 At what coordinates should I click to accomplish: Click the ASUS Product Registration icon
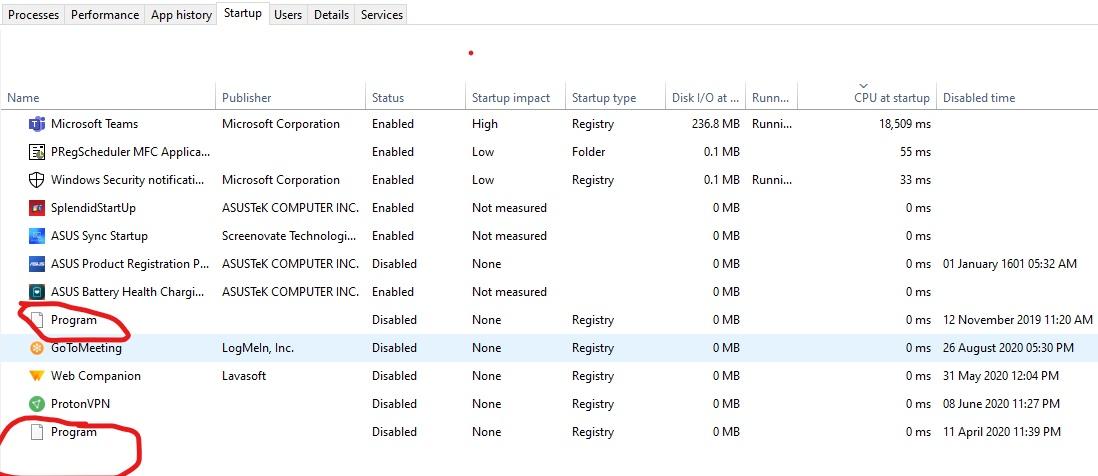(36, 264)
